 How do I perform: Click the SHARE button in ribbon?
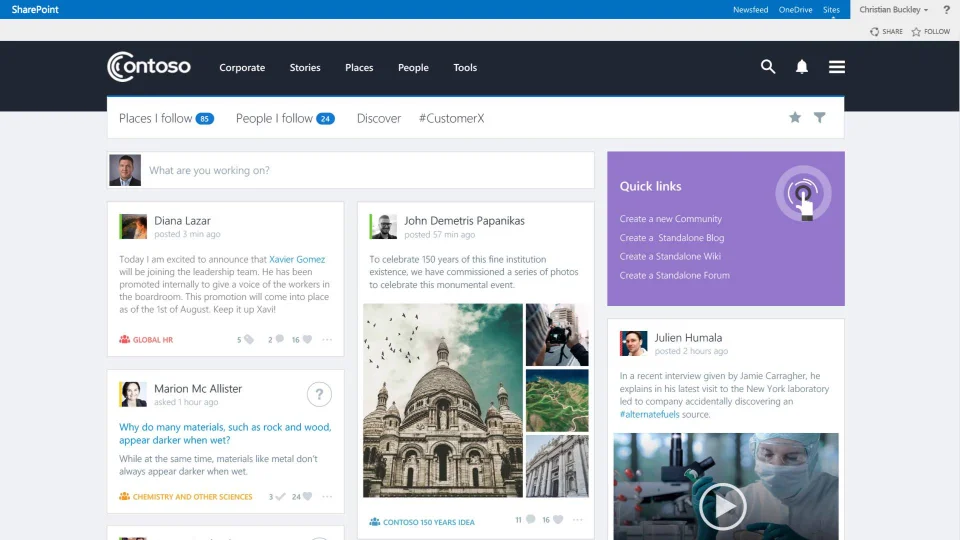pos(886,31)
